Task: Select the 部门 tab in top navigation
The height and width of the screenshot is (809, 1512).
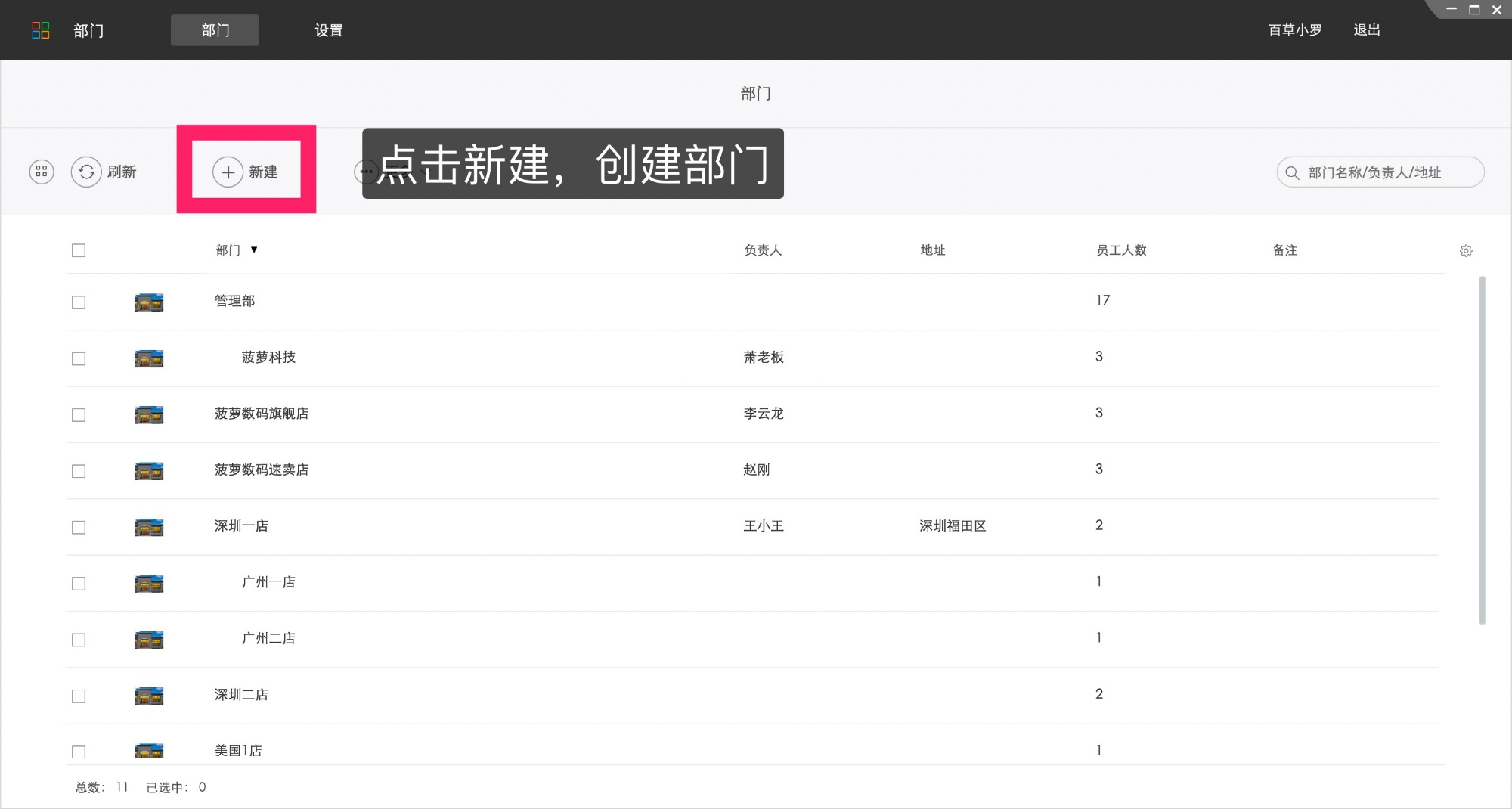Action: (x=215, y=30)
